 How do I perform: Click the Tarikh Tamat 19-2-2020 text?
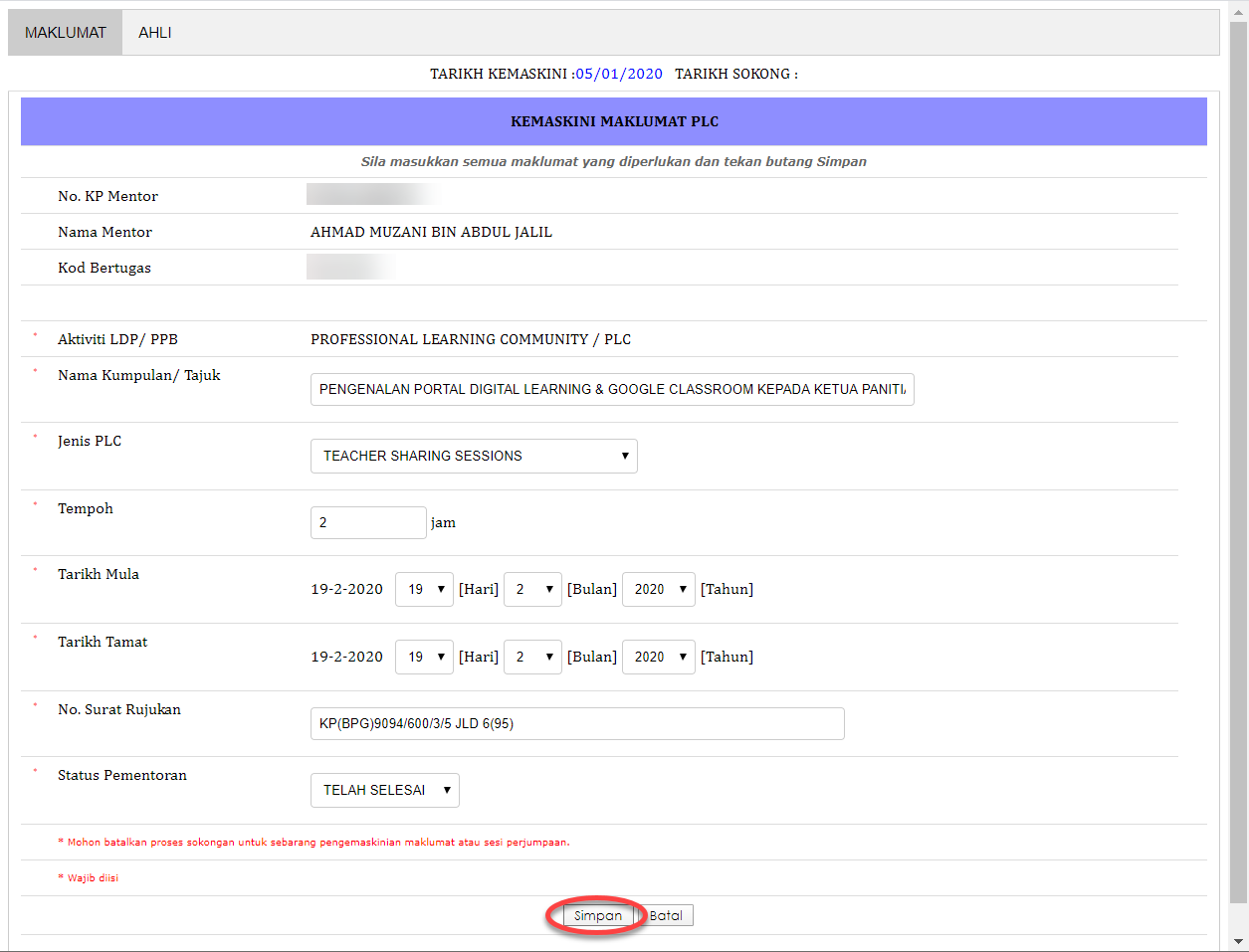coord(346,657)
